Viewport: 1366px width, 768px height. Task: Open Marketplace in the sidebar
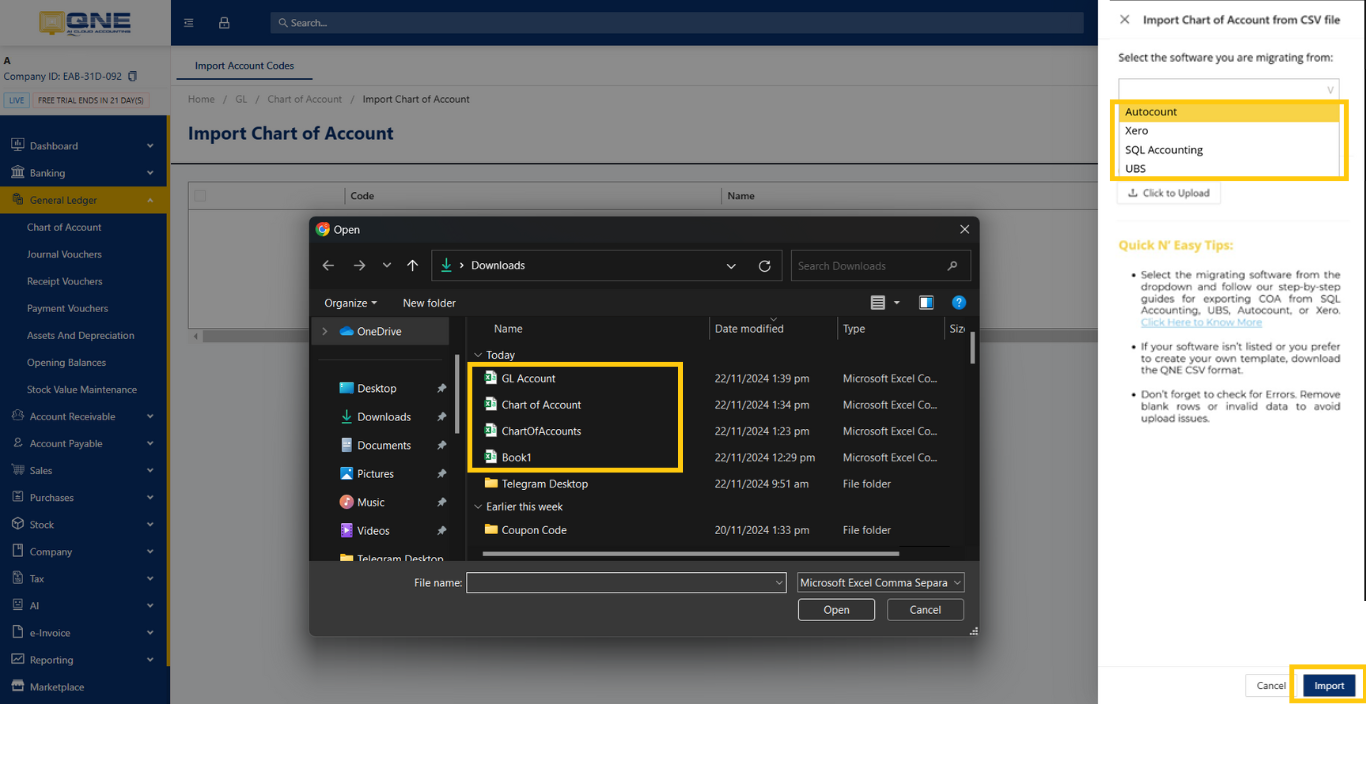click(x=57, y=687)
